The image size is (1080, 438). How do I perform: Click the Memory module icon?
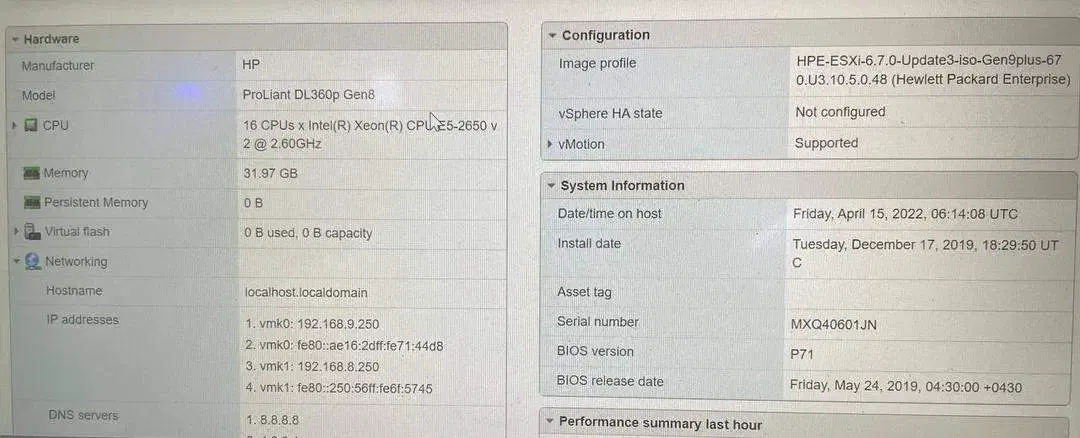31,173
